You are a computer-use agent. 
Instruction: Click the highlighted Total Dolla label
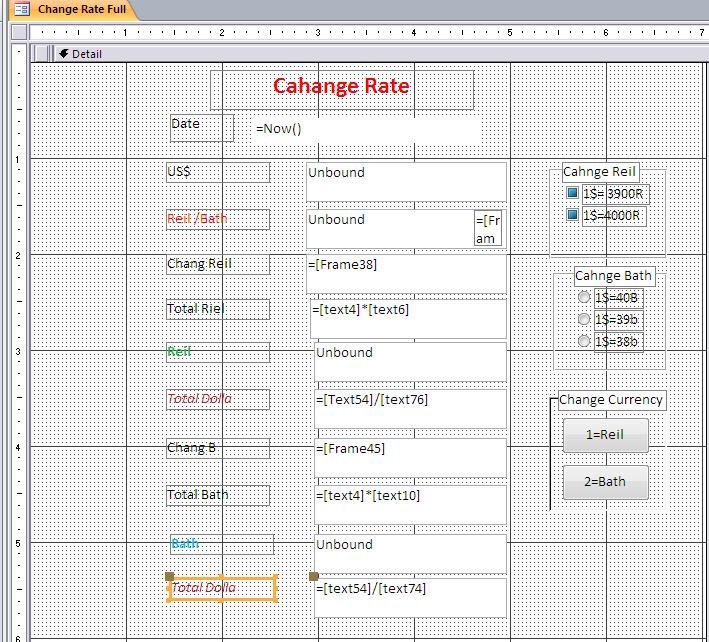(222, 588)
